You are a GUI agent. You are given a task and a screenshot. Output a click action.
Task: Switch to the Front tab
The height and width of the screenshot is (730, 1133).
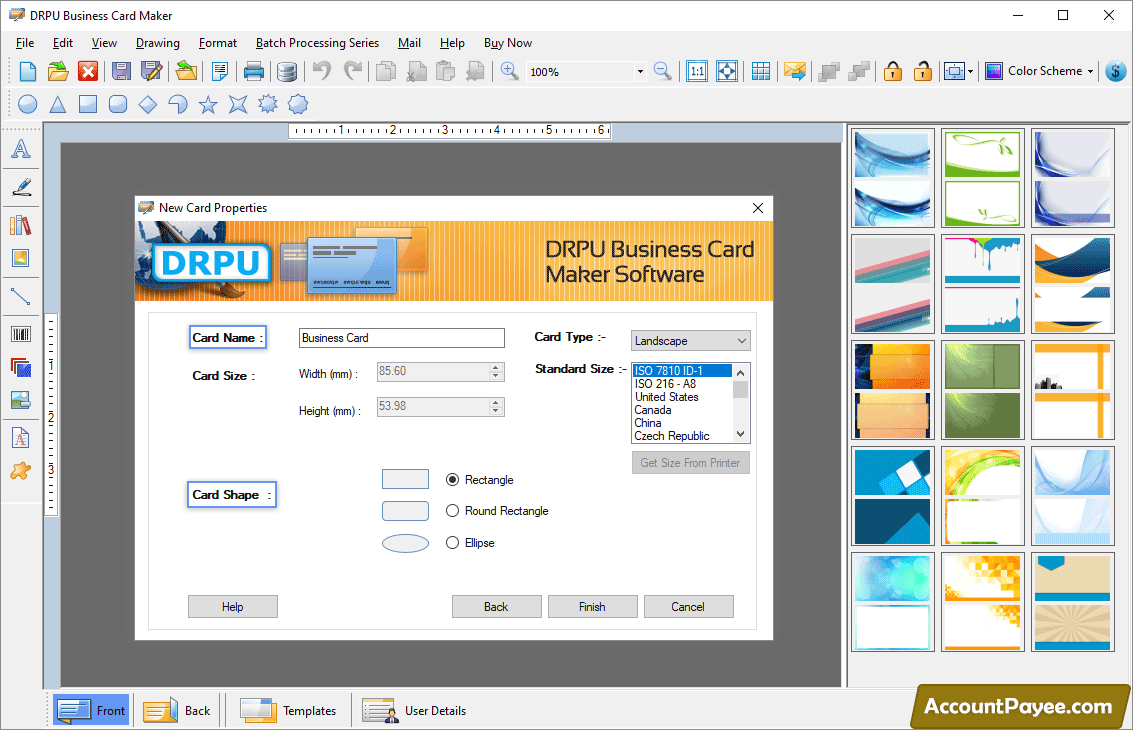[91, 710]
